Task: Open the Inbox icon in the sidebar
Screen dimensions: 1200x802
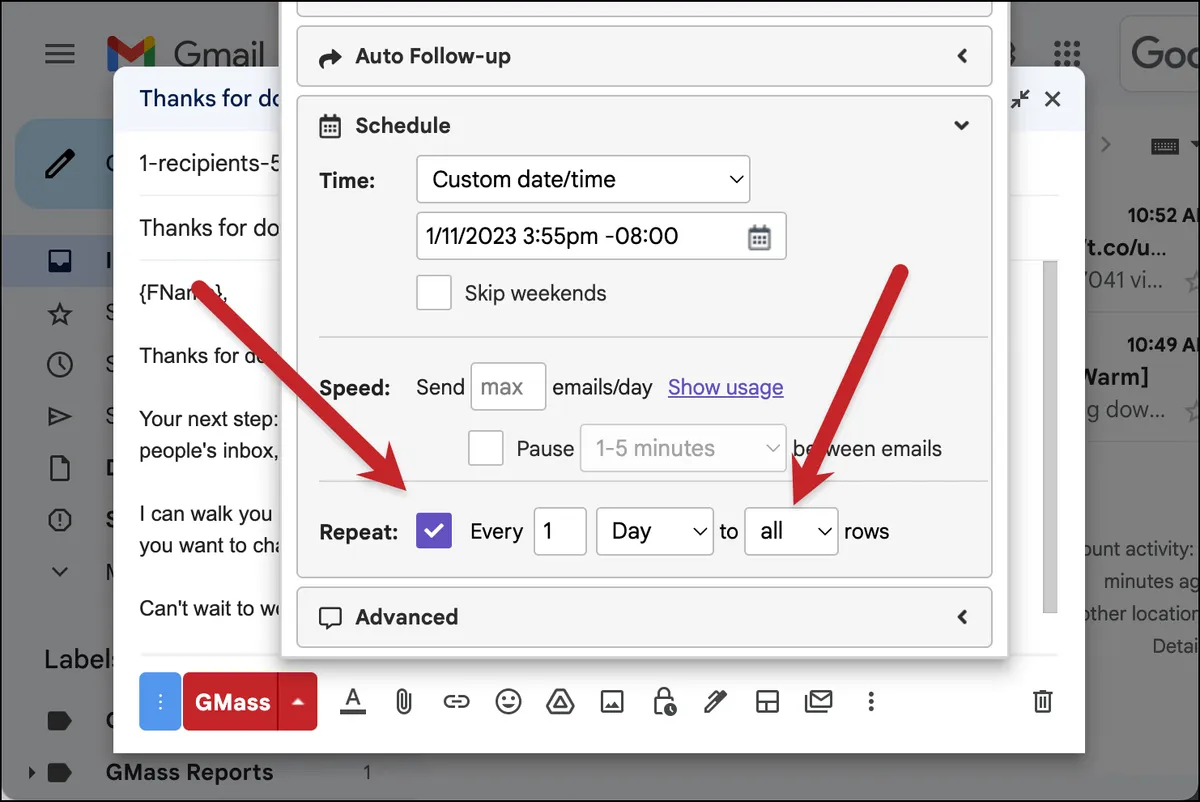Action: [60, 262]
